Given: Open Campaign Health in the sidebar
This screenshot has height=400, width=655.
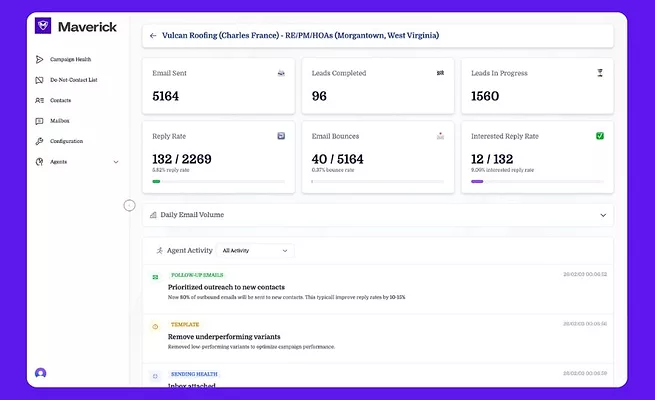Looking at the screenshot, I should pos(70,59).
